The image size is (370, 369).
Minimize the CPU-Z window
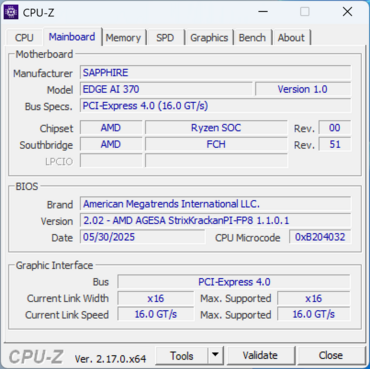(263, 12)
